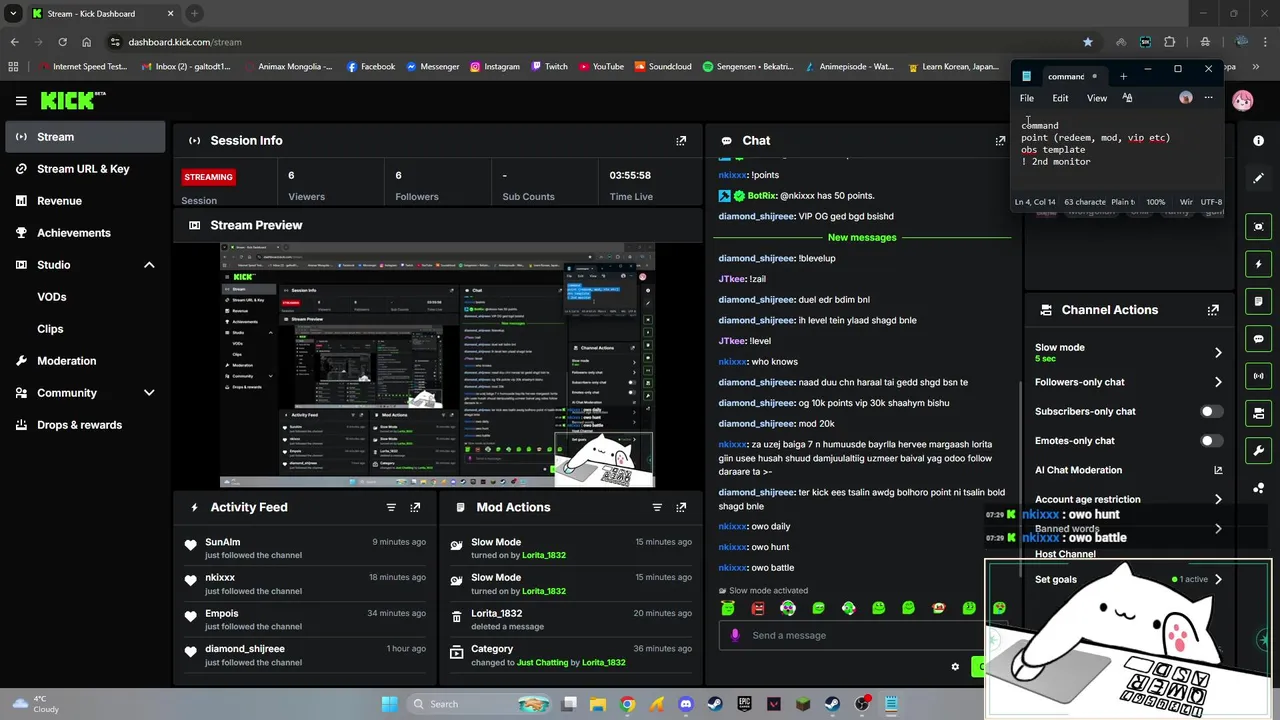Open Set goals chevron
1280x720 pixels.
point(1218,579)
